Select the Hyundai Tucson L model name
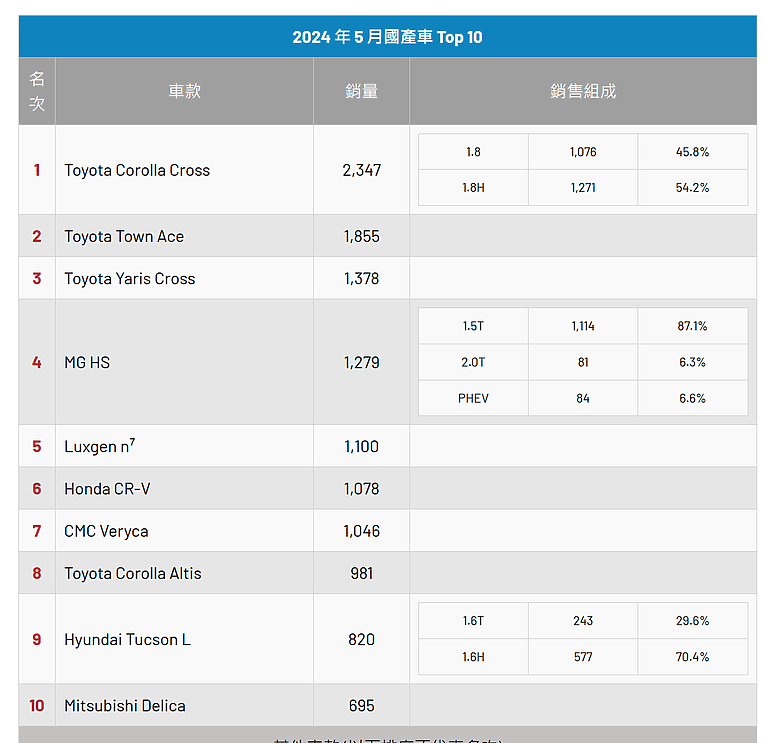Image resolution: width=780 pixels, height=743 pixels. click(127, 640)
